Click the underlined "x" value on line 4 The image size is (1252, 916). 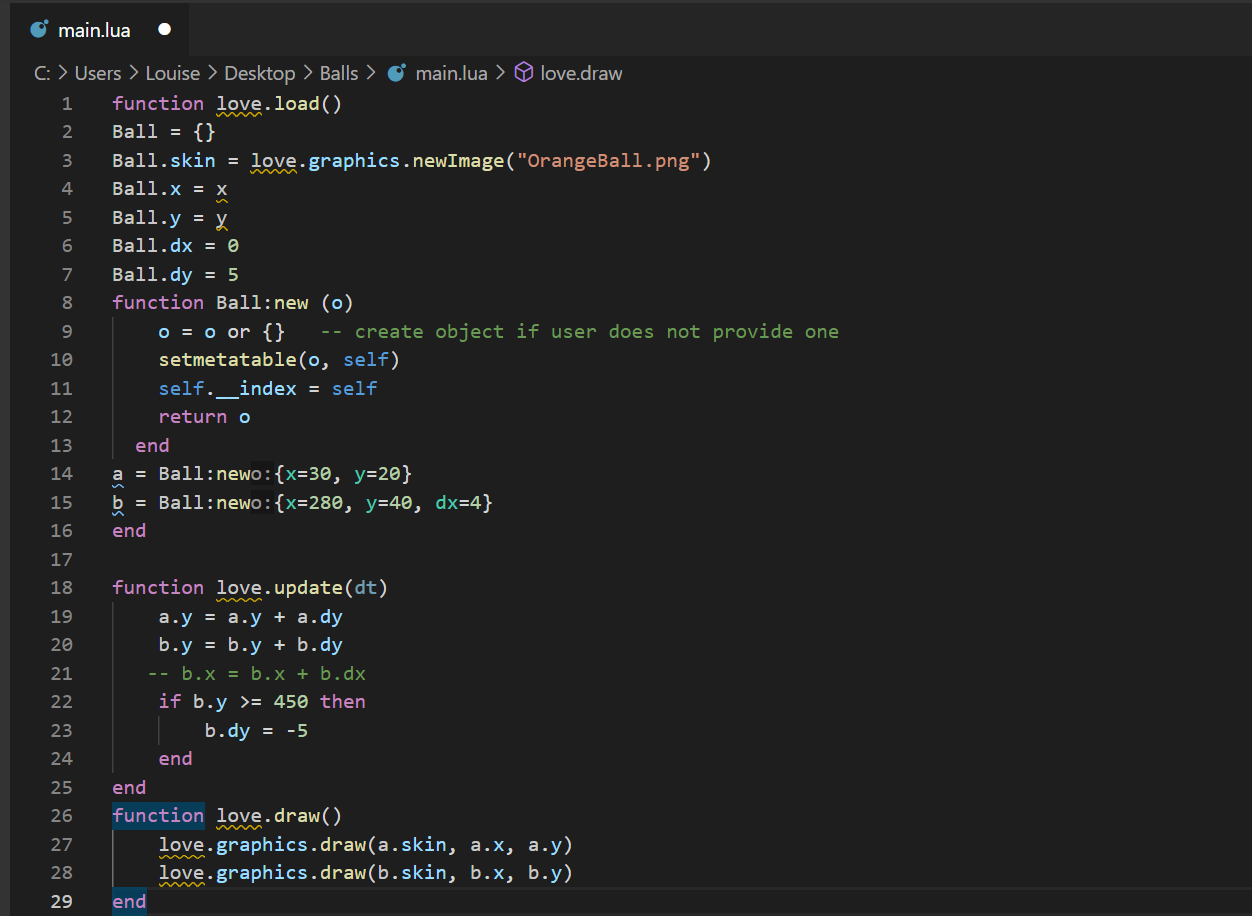222,188
